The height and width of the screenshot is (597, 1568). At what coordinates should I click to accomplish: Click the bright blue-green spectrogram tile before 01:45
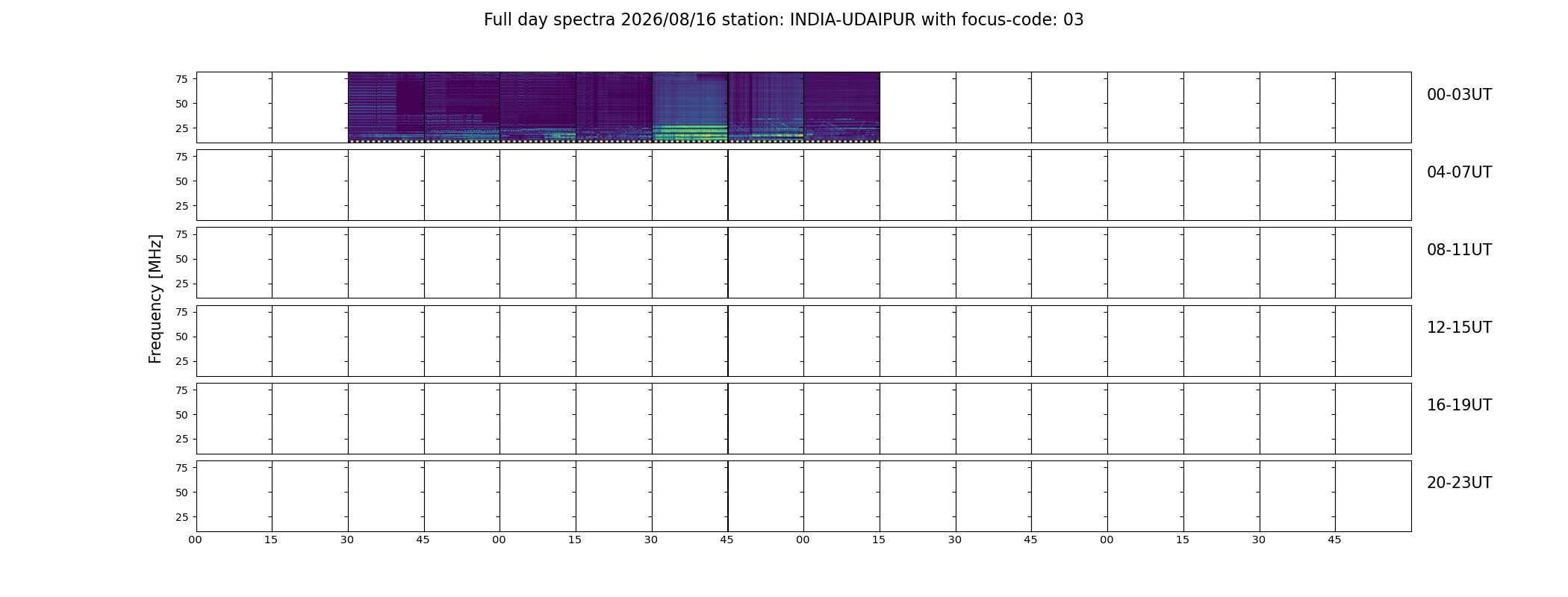pyautogui.click(x=690, y=107)
